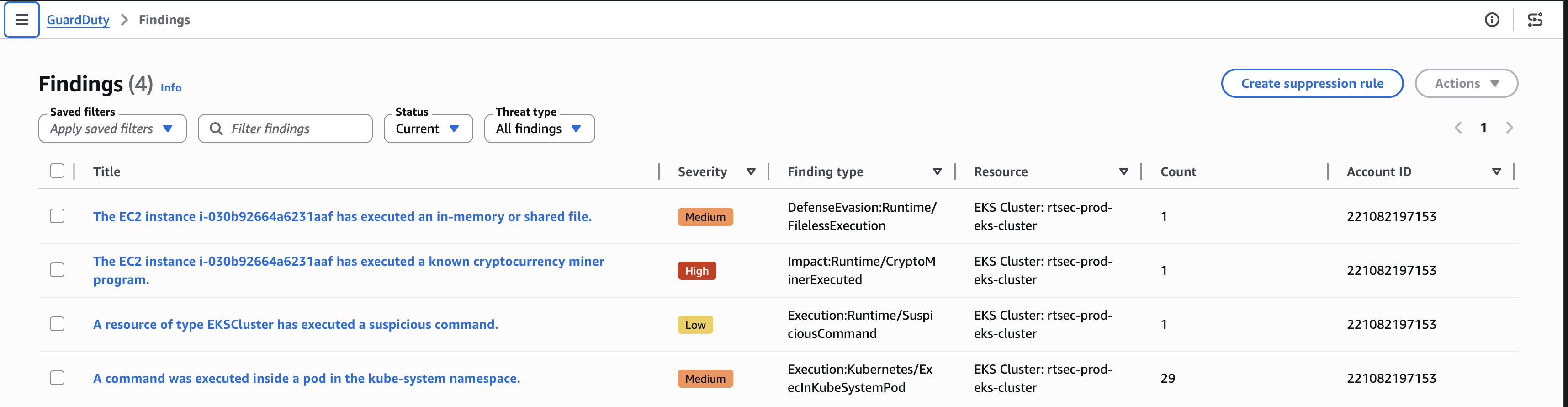The height and width of the screenshot is (407, 1568).
Task: Open the suspicious command EKSCluster finding
Action: [295, 324]
